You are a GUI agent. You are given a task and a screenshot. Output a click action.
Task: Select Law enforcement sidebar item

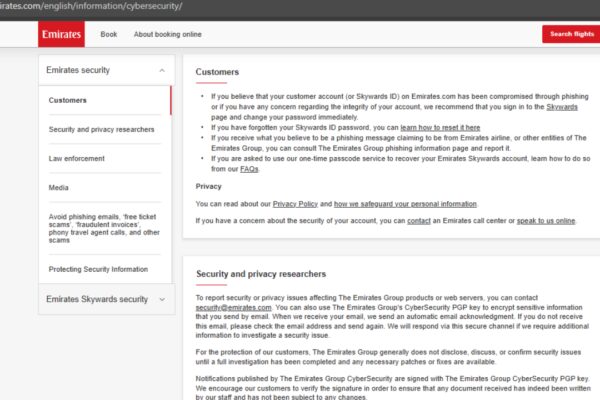75,158
